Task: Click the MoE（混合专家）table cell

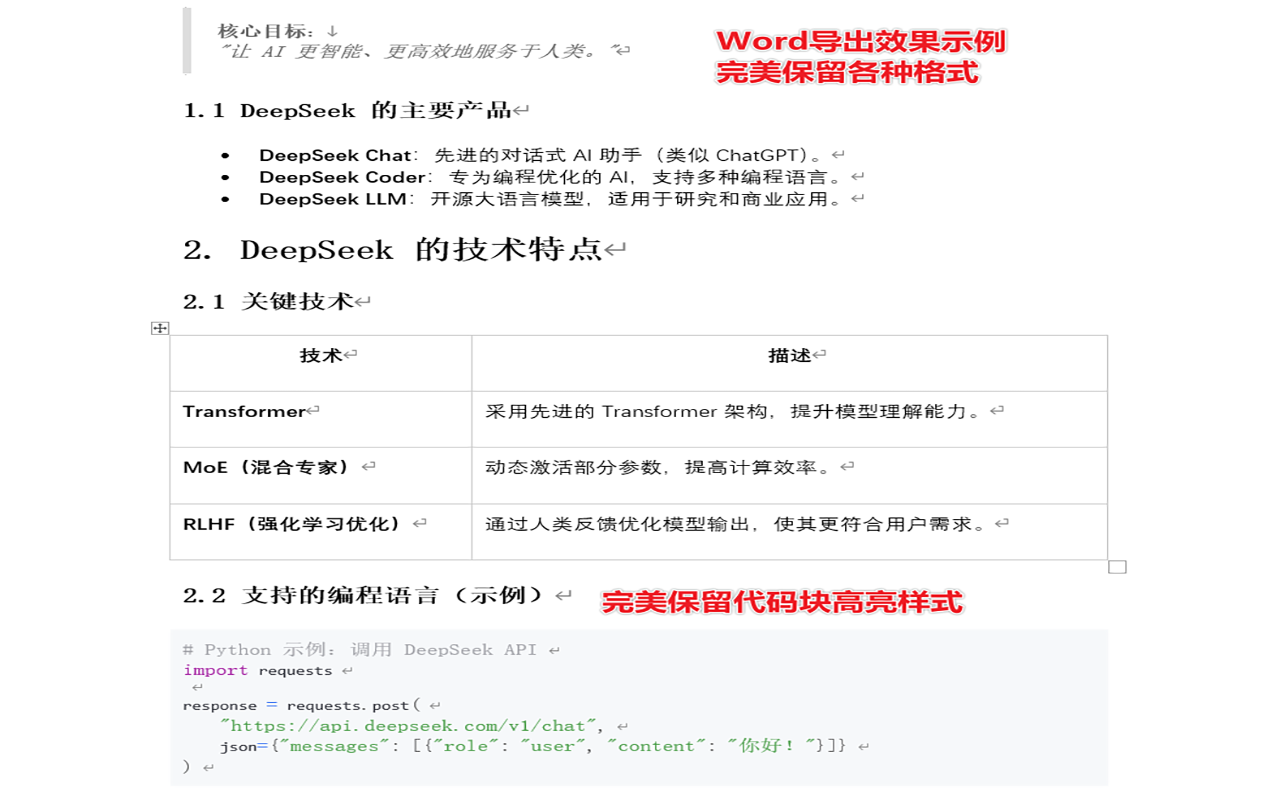Action: click(x=264, y=467)
